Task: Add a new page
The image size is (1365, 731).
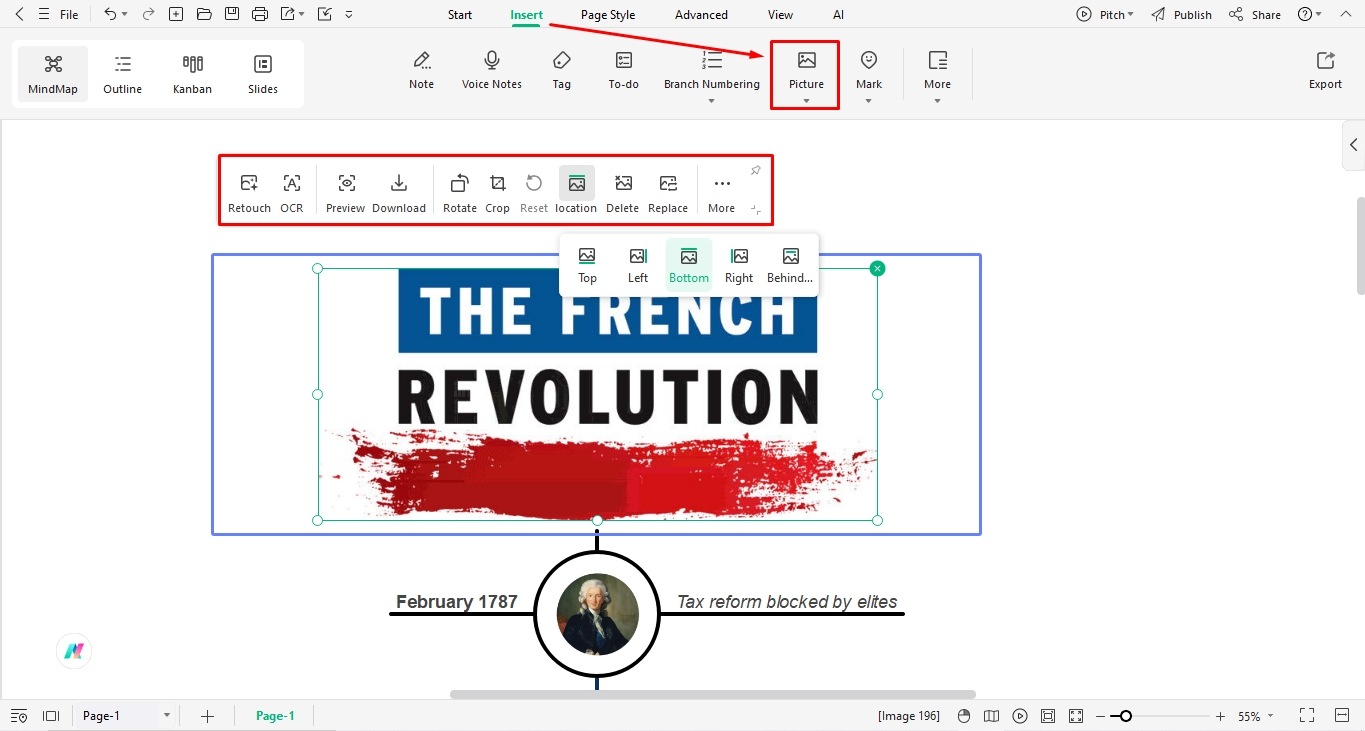Action: [207, 716]
